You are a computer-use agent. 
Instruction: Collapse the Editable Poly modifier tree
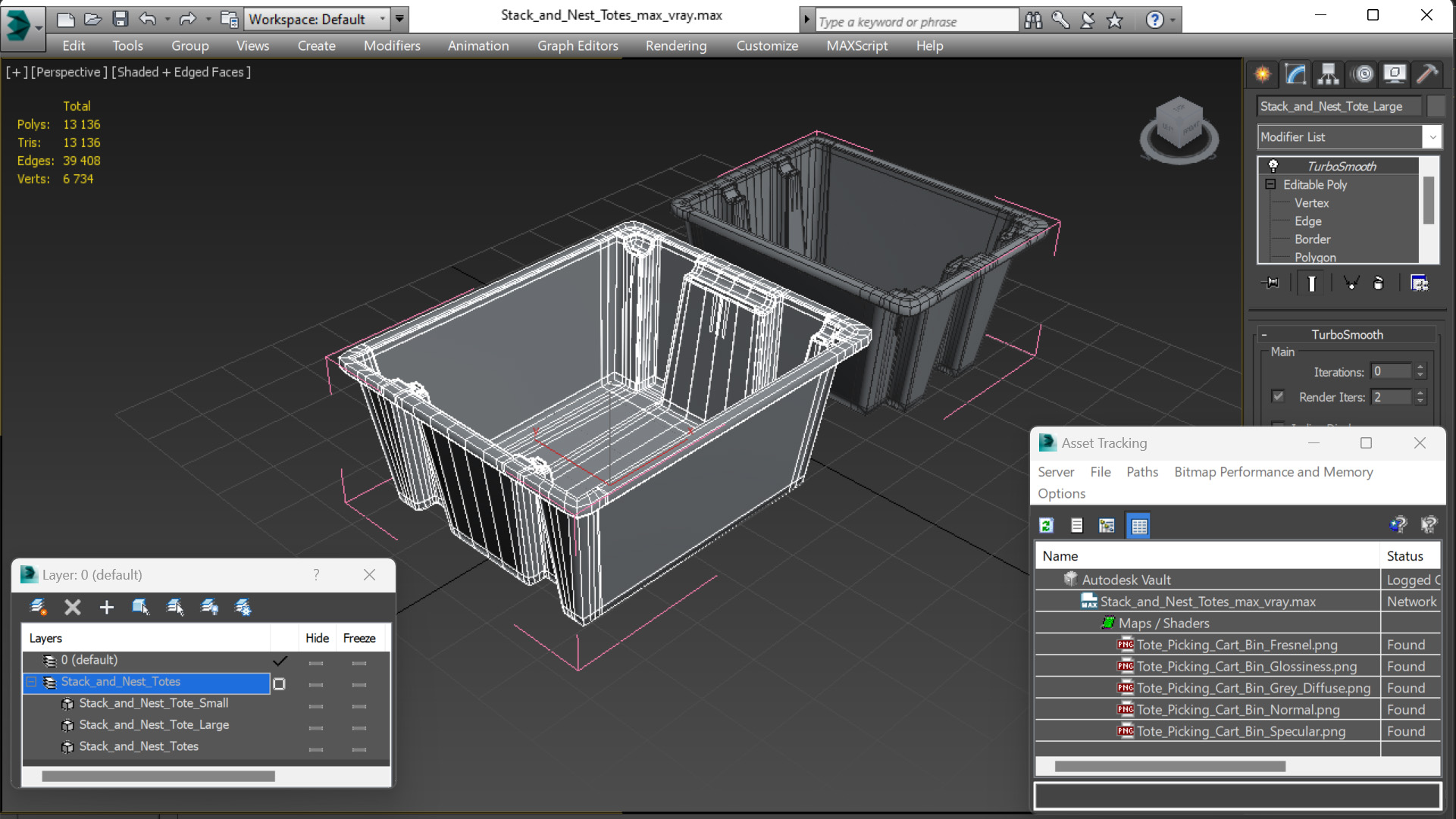click(x=1270, y=184)
